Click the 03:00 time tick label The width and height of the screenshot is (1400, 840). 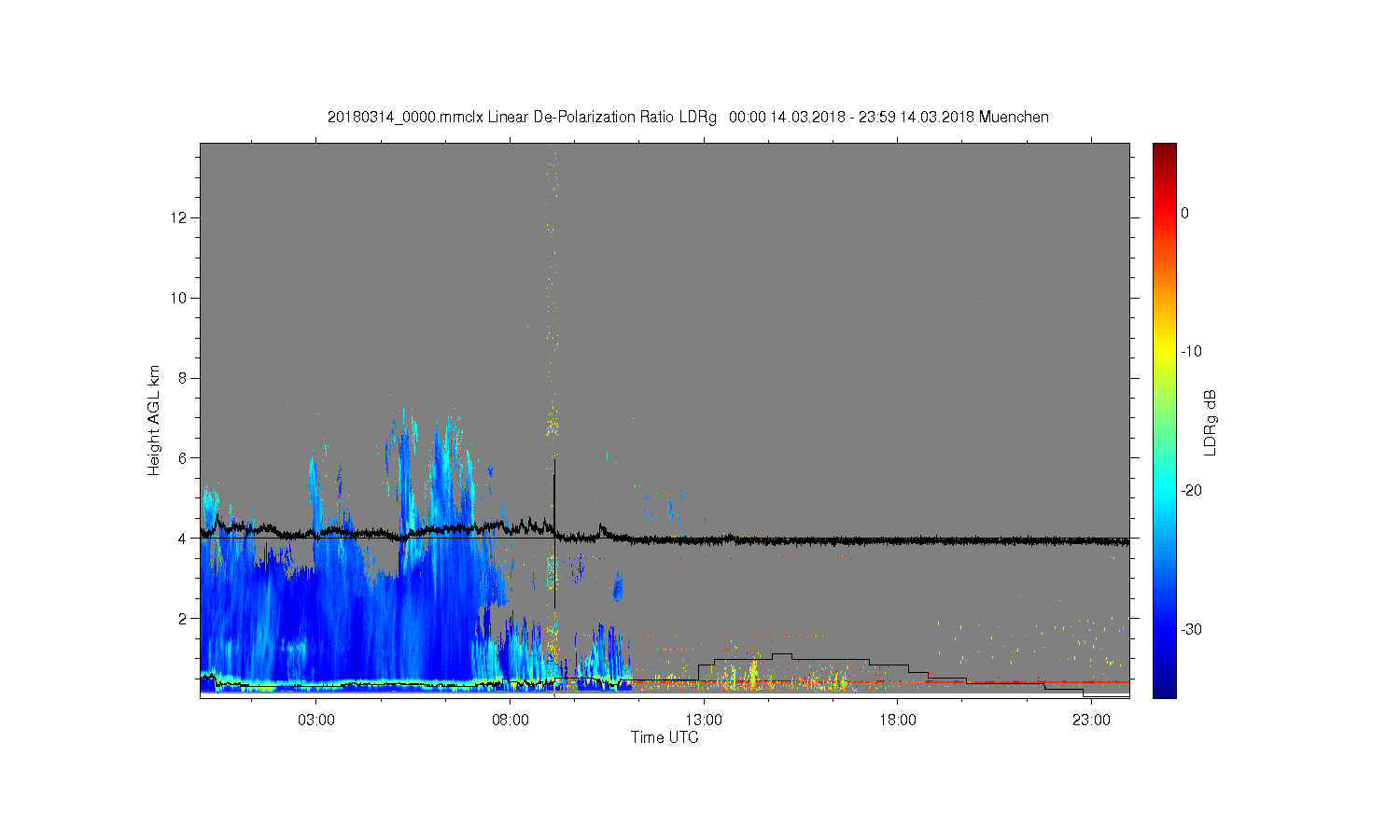tap(316, 721)
